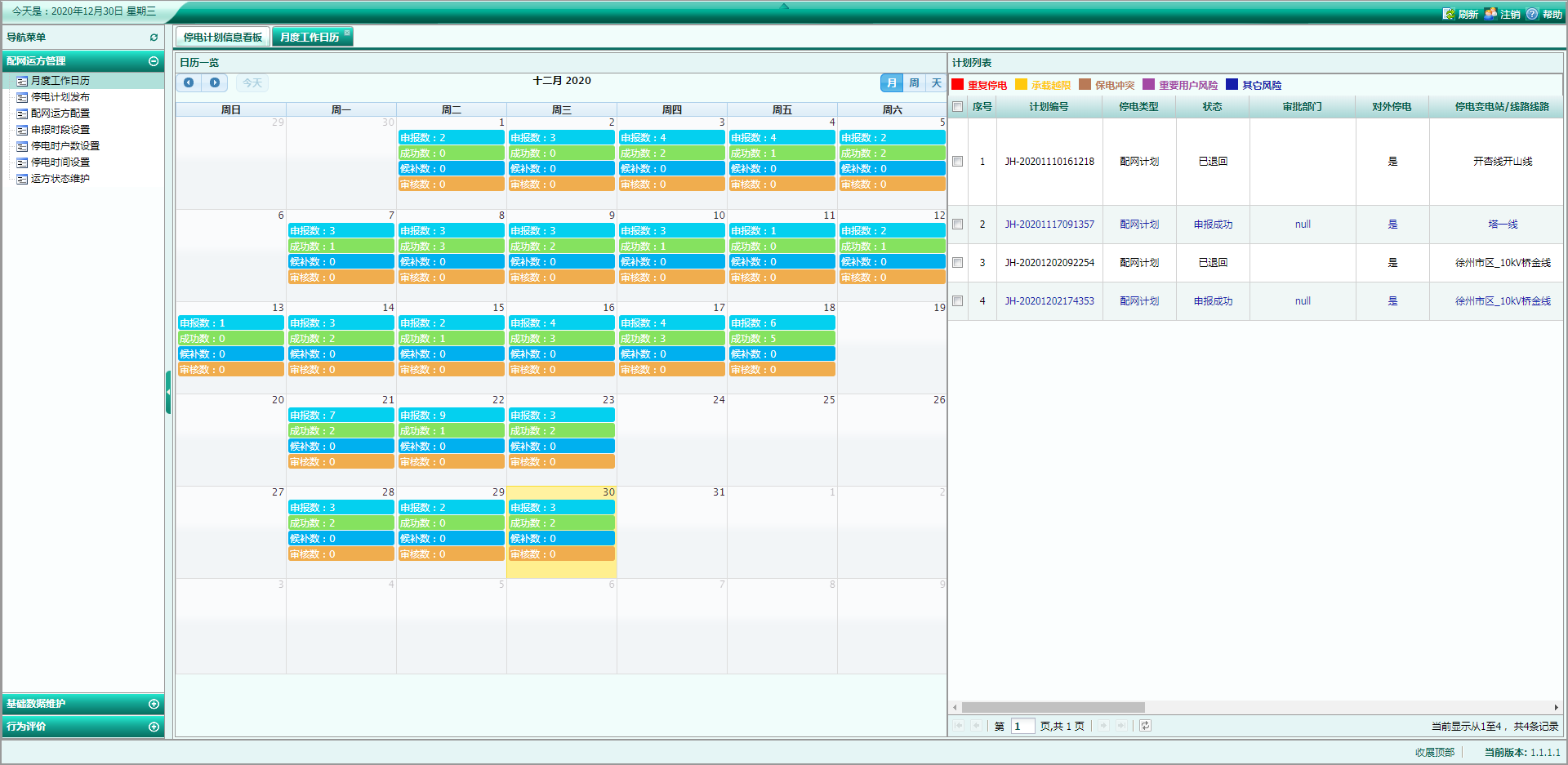Click icon beside 停电时户数设置 tree item
The width and height of the screenshot is (1568, 765).
click(x=22, y=146)
